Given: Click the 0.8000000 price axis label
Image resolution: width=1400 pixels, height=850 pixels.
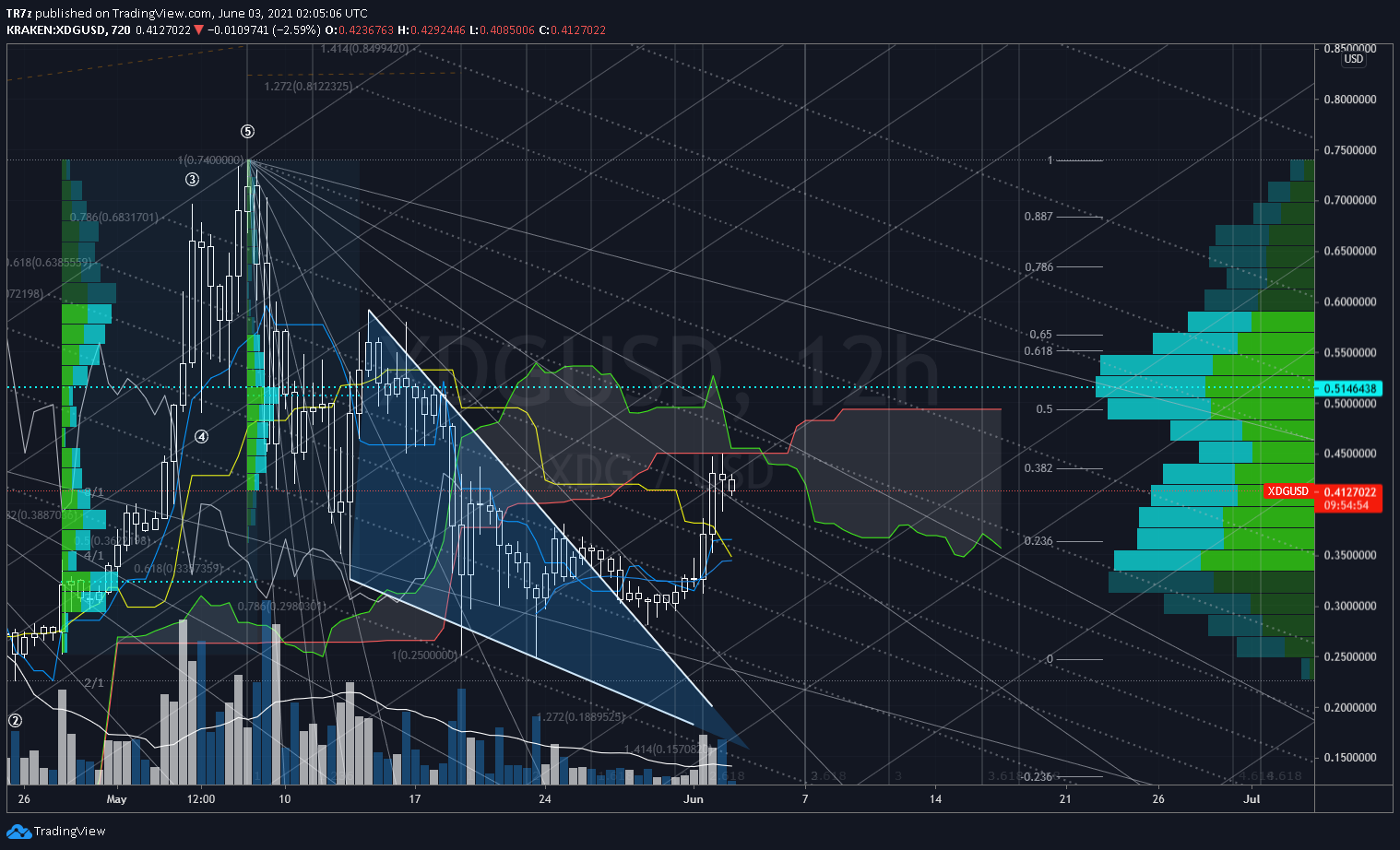Looking at the screenshot, I should tap(1350, 100).
